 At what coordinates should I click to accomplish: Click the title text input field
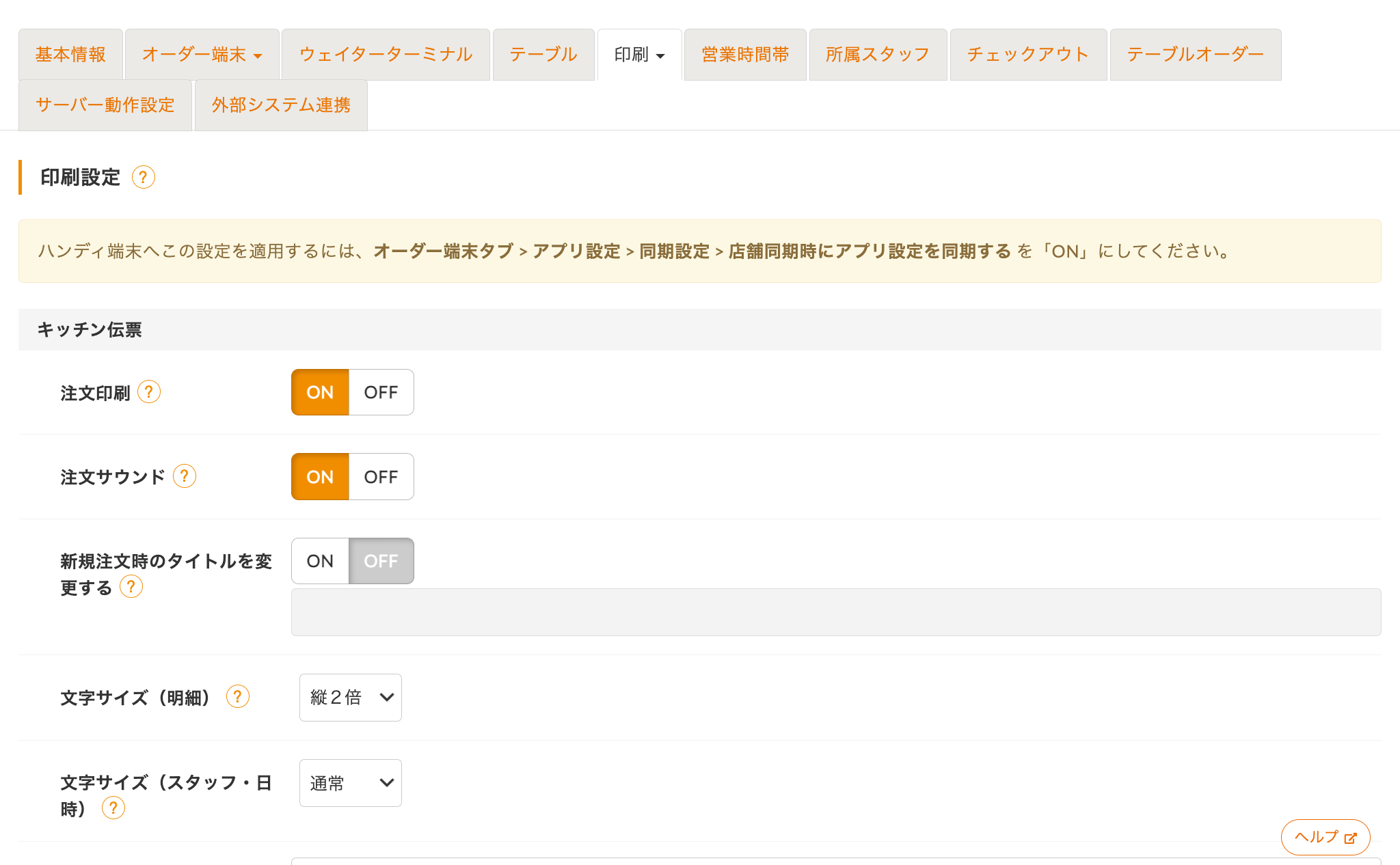coord(835,612)
